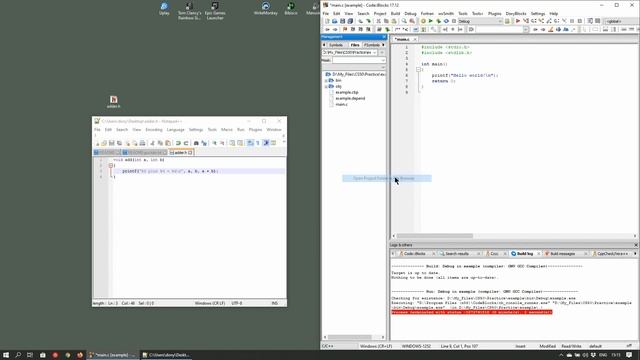Toggle Word wrap in Notepad++ toolbar

tap(250, 143)
